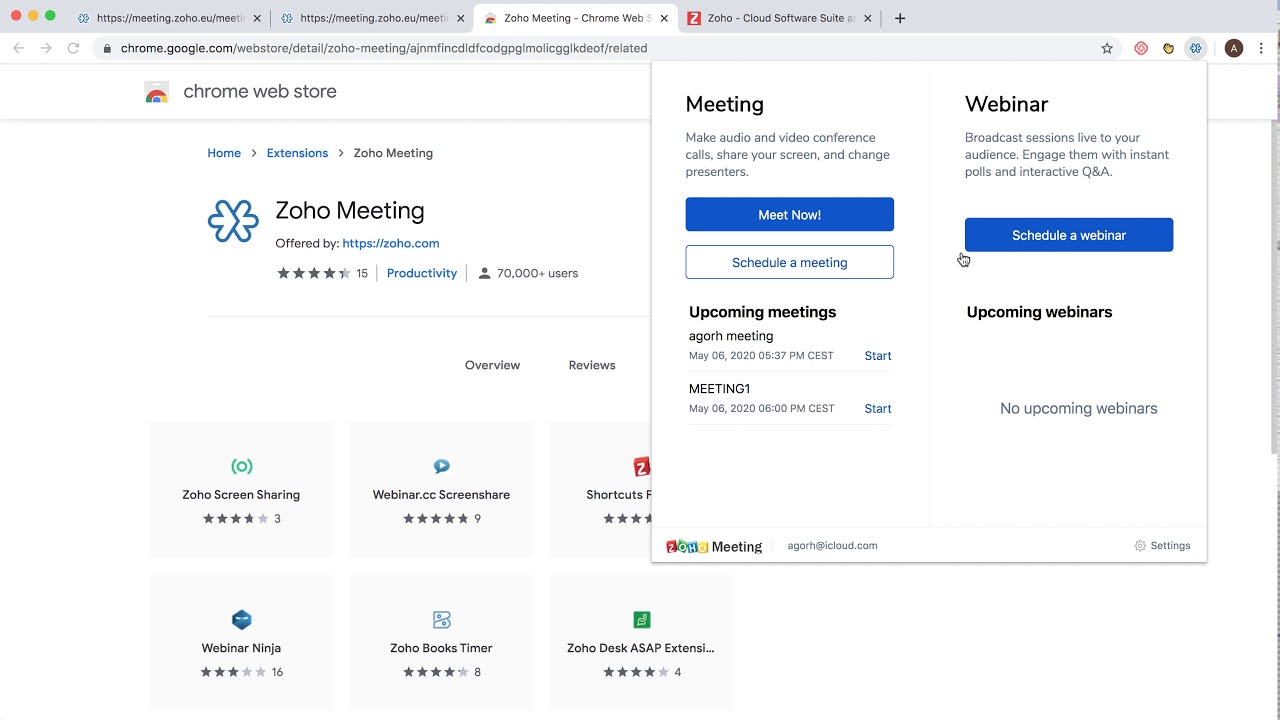The image size is (1280, 720).
Task: Start the MEETING1 meeting
Action: click(x=877, y=409)
